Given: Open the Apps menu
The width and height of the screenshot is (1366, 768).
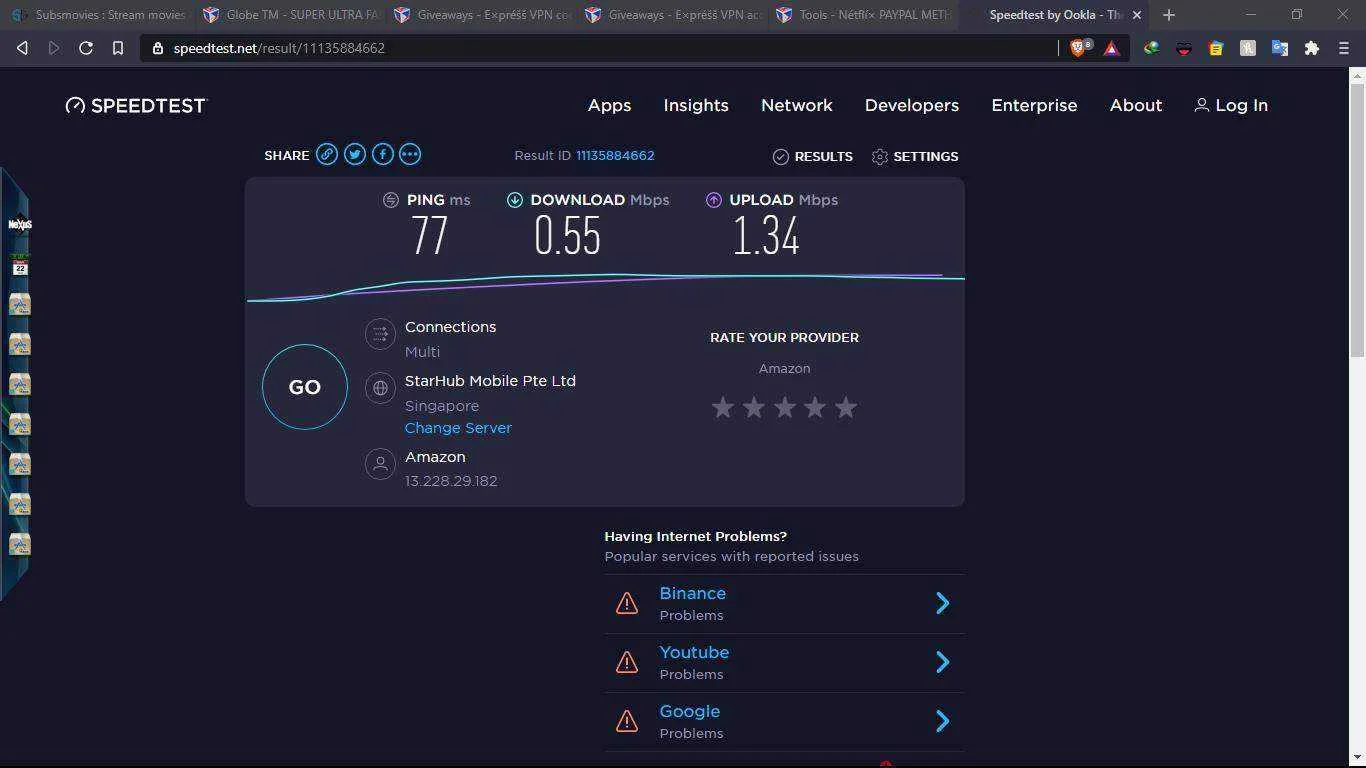Looking at the screenshot, I should [609, 105].
